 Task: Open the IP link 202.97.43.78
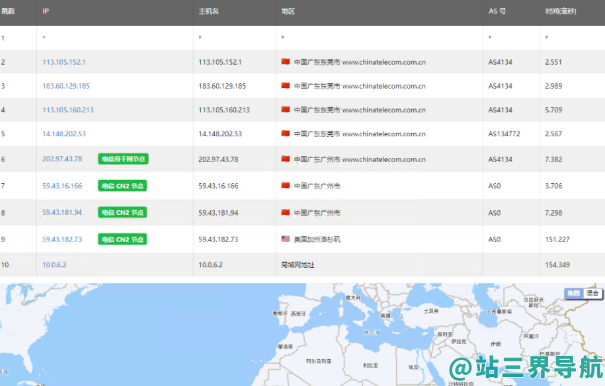(62, 159)
